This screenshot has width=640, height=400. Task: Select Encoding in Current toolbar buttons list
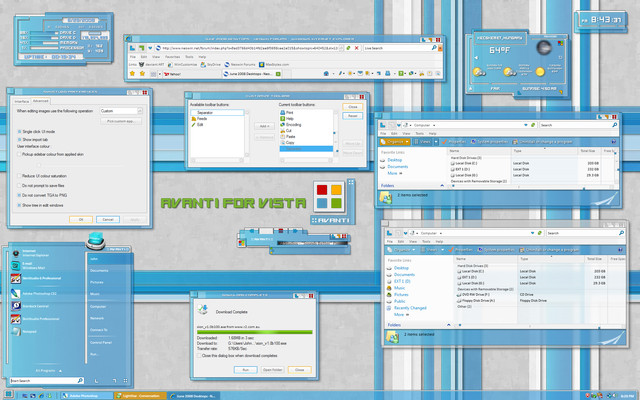(293, 124)
